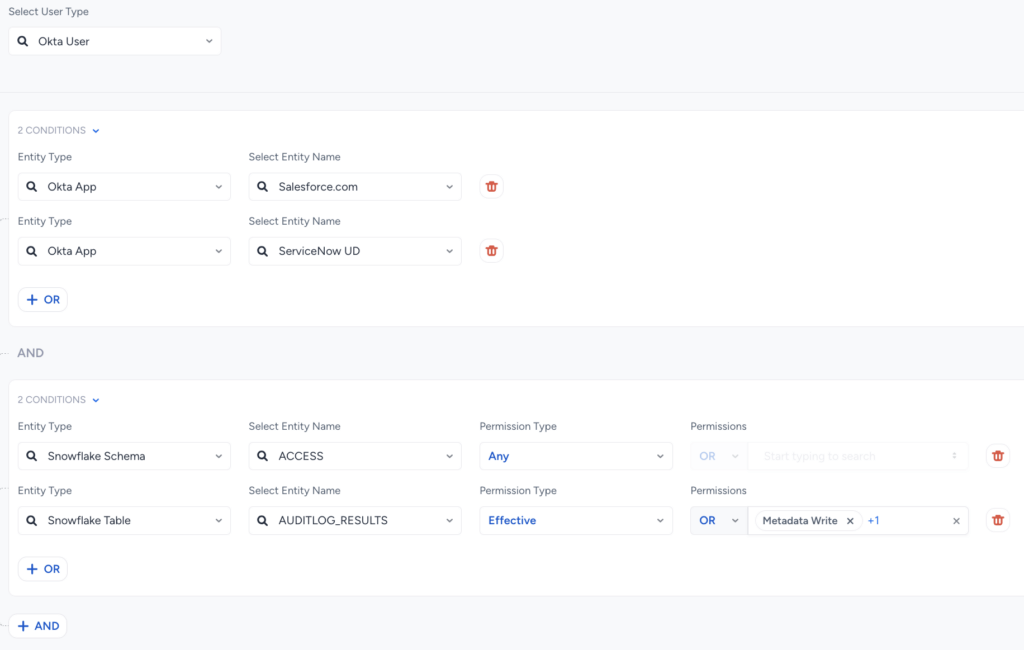1024x650 pixels.
Task: Remove the AUDITLOG_RESULTS table condition
Action: 997,520
